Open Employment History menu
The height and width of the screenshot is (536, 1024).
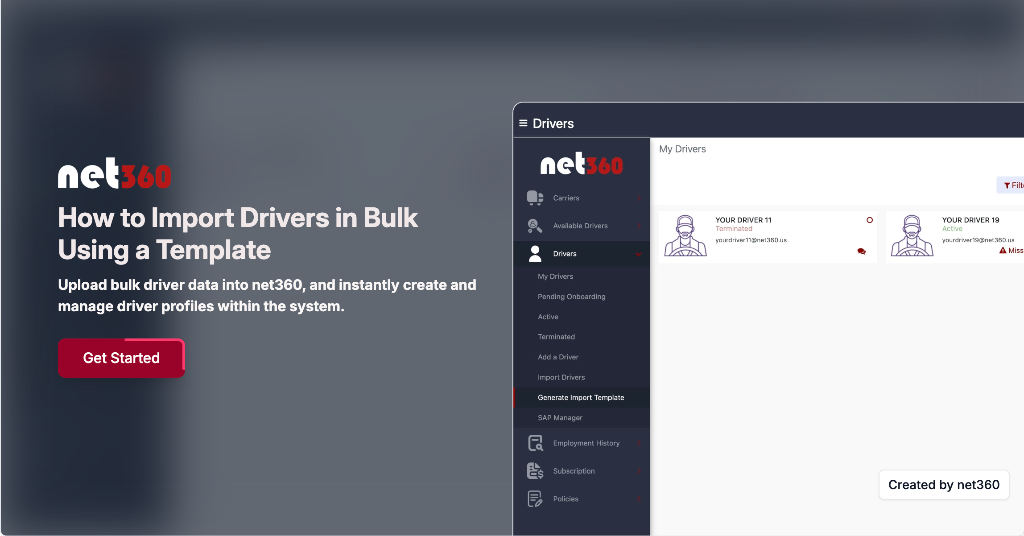(x=586, y=443)
